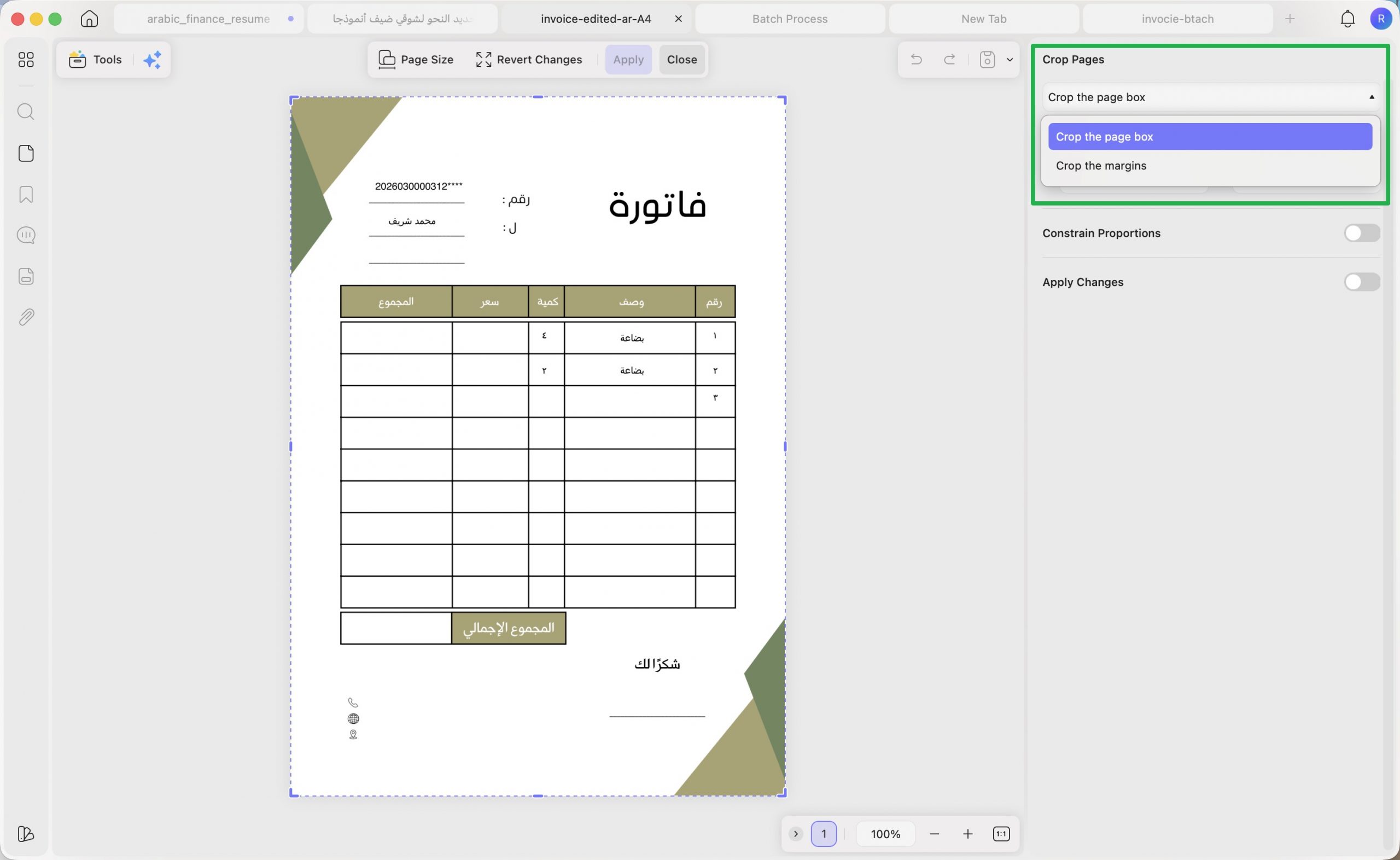Image resolution: width=1400 pixels, height=860 pixels.
Task: Open the user account avatar R
Action: pyautogui.click(x=1381, y=19)
